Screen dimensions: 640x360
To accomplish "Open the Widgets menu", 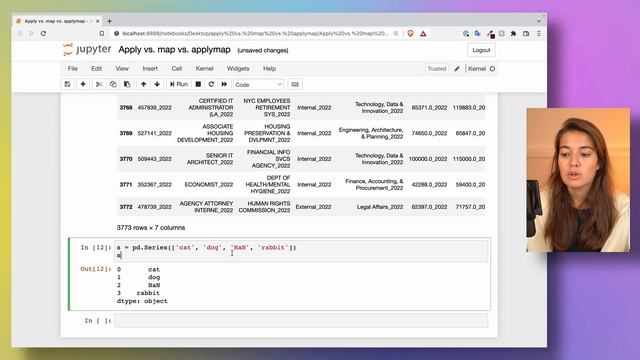I will tap(238, 69).
